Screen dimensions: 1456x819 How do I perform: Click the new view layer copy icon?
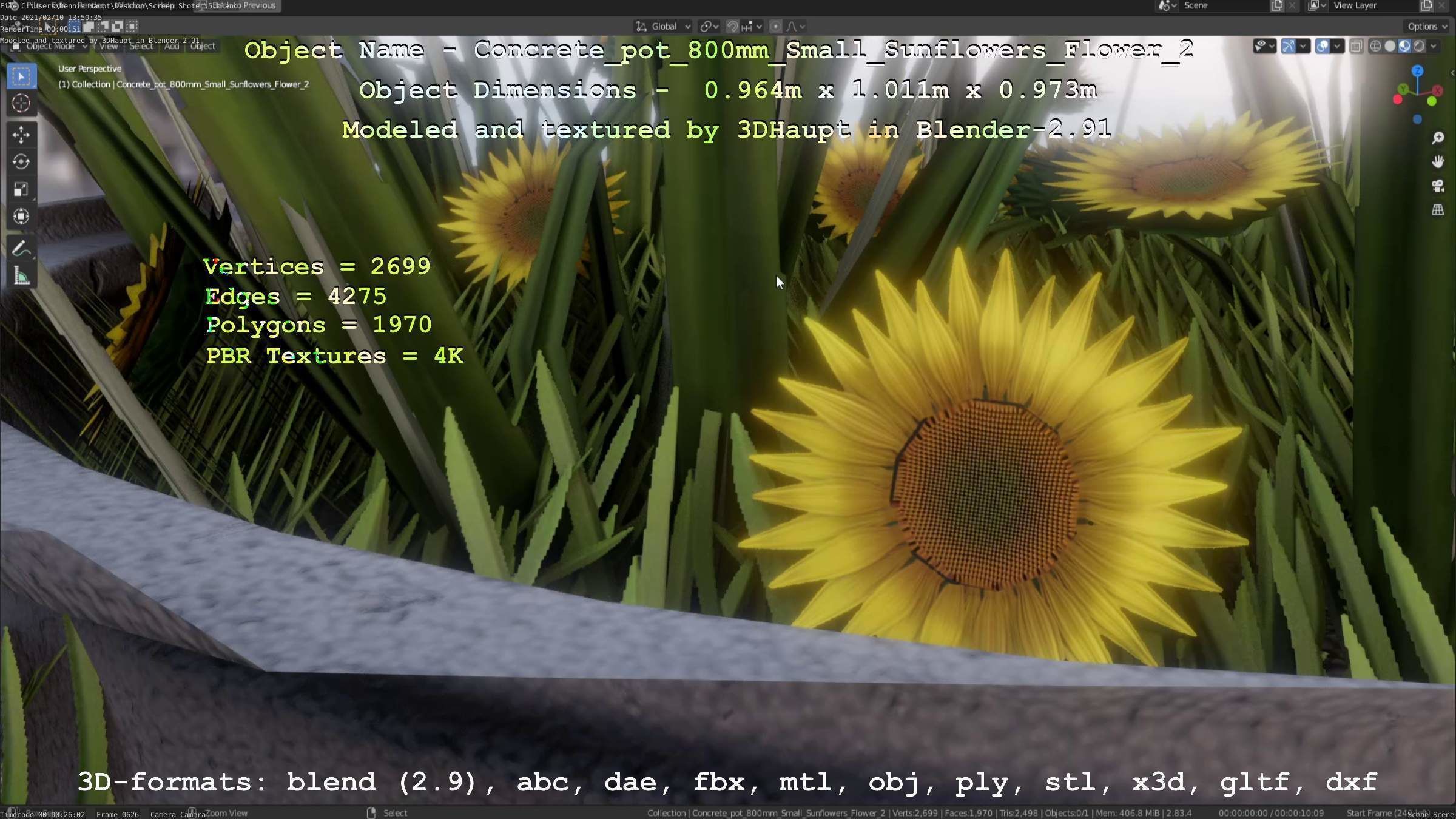(1426, 5)
